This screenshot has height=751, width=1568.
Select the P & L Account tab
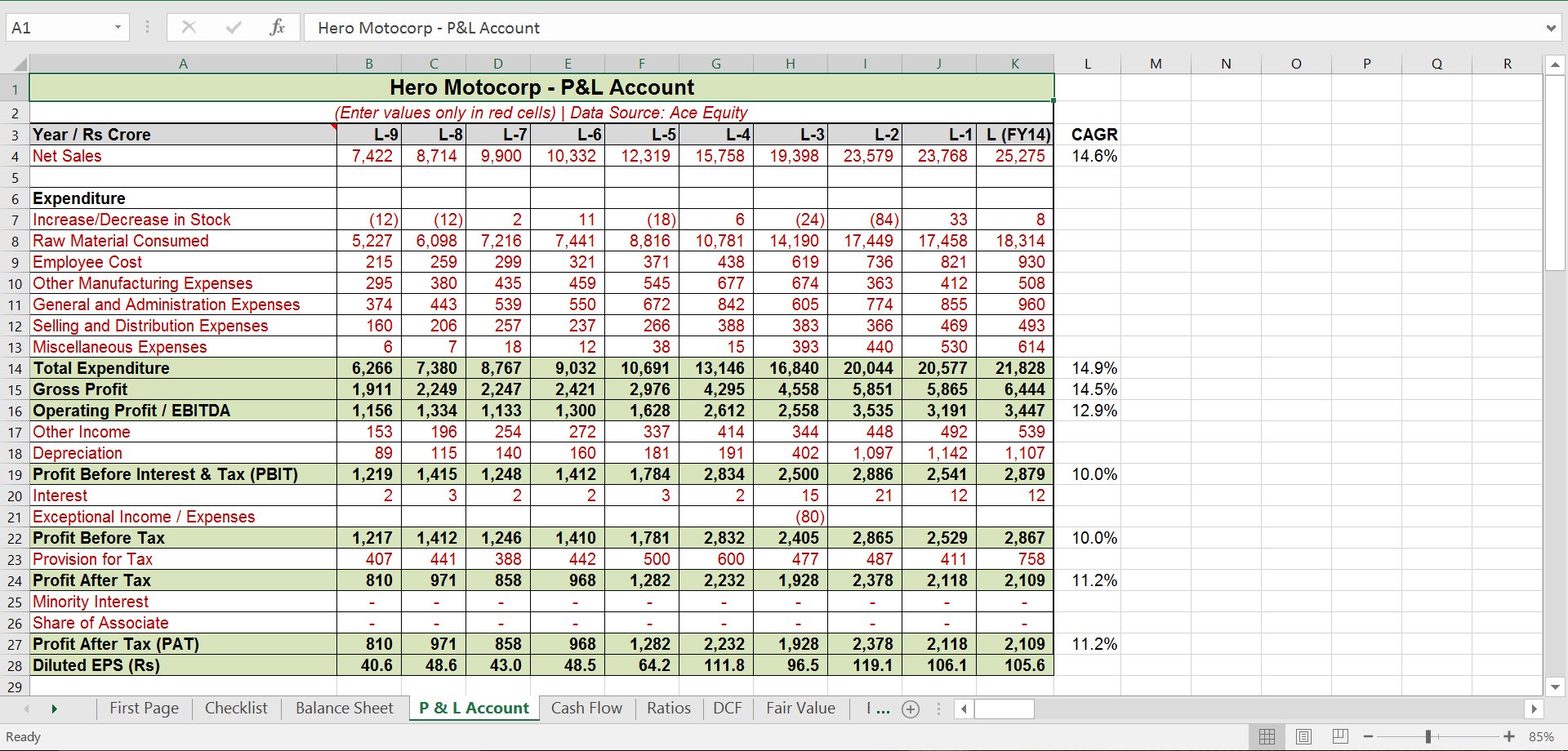coord(474,709)
